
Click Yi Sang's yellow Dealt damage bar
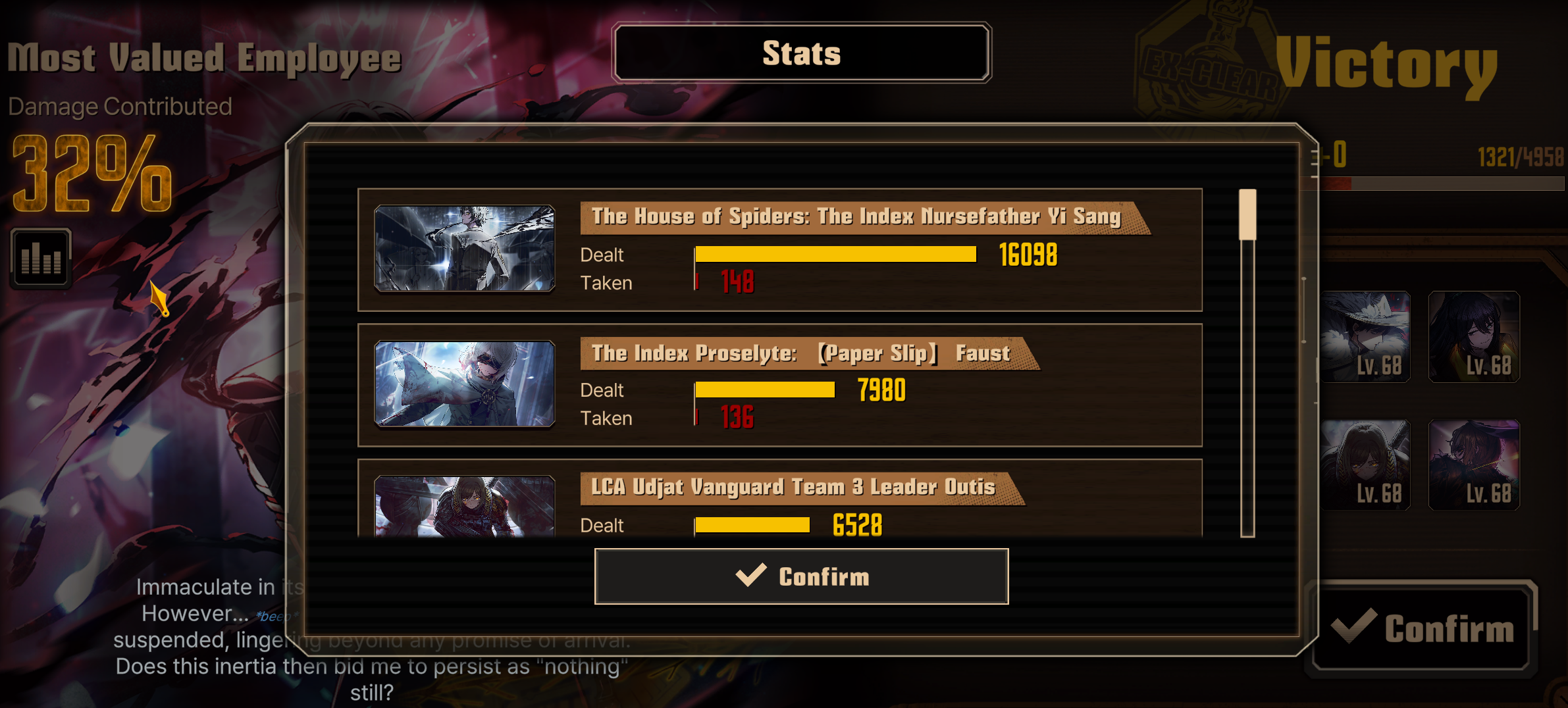point(835,255)
